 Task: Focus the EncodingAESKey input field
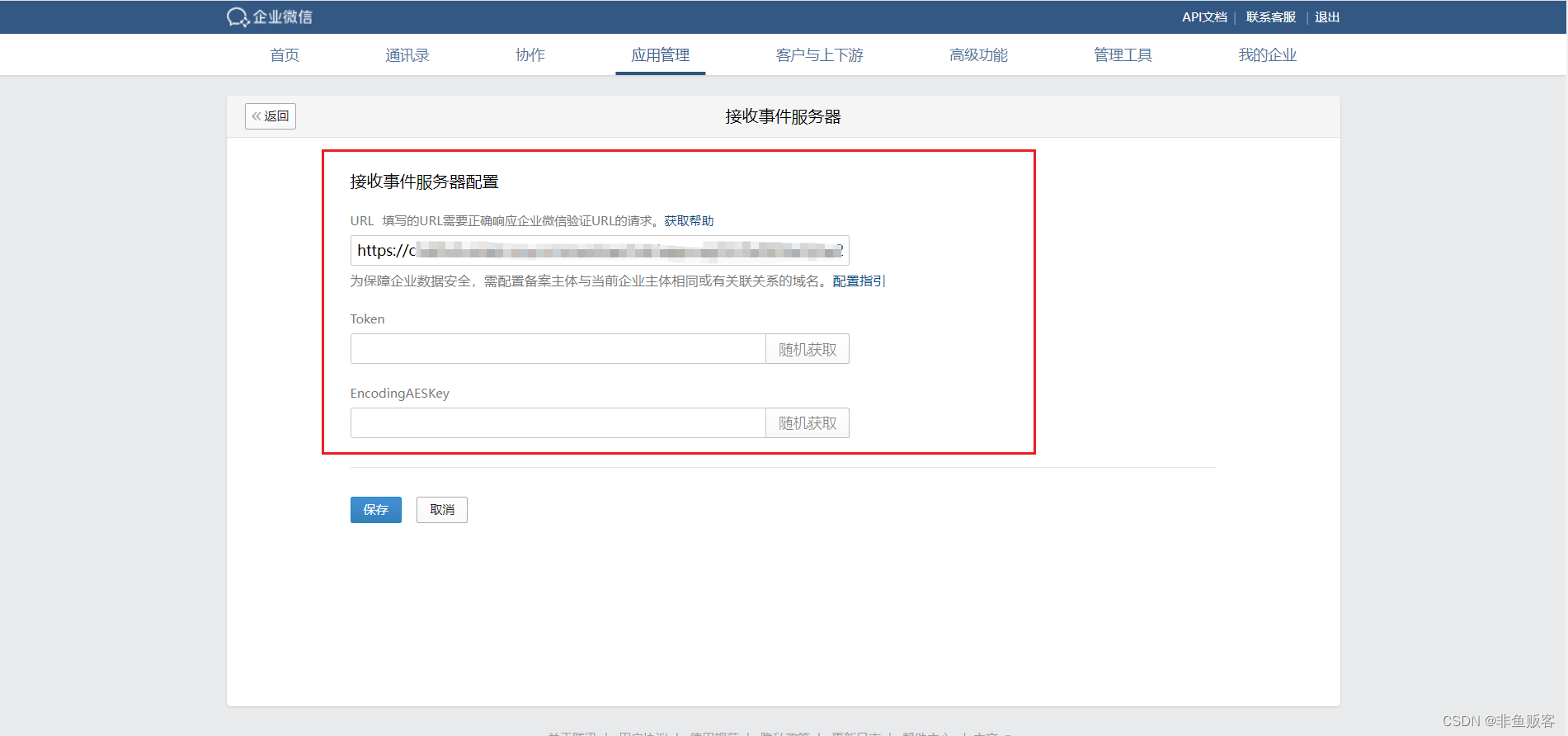point(558,423)
